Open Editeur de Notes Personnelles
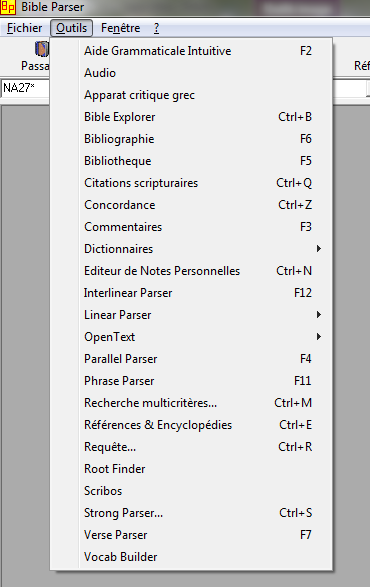370x587 pixels. click(x=191, y=271)
